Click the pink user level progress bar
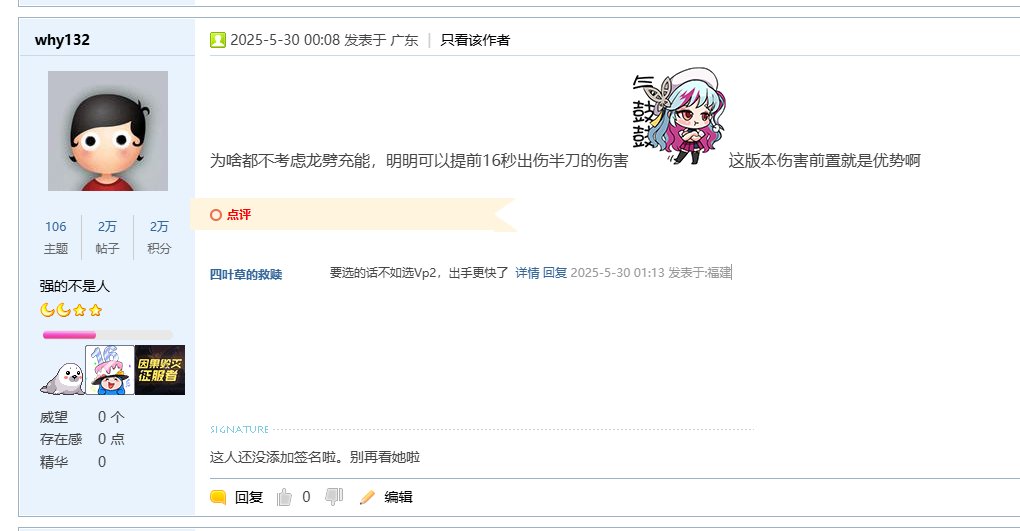 108,334
